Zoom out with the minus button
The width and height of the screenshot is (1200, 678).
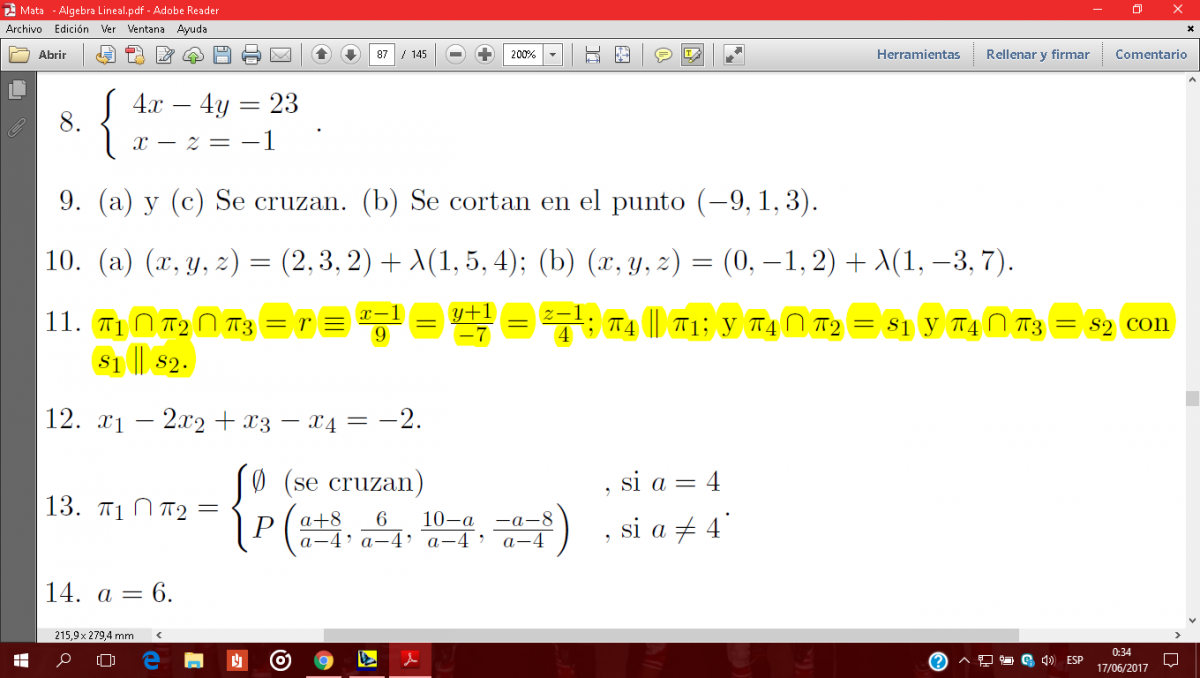tap(456, 54)
